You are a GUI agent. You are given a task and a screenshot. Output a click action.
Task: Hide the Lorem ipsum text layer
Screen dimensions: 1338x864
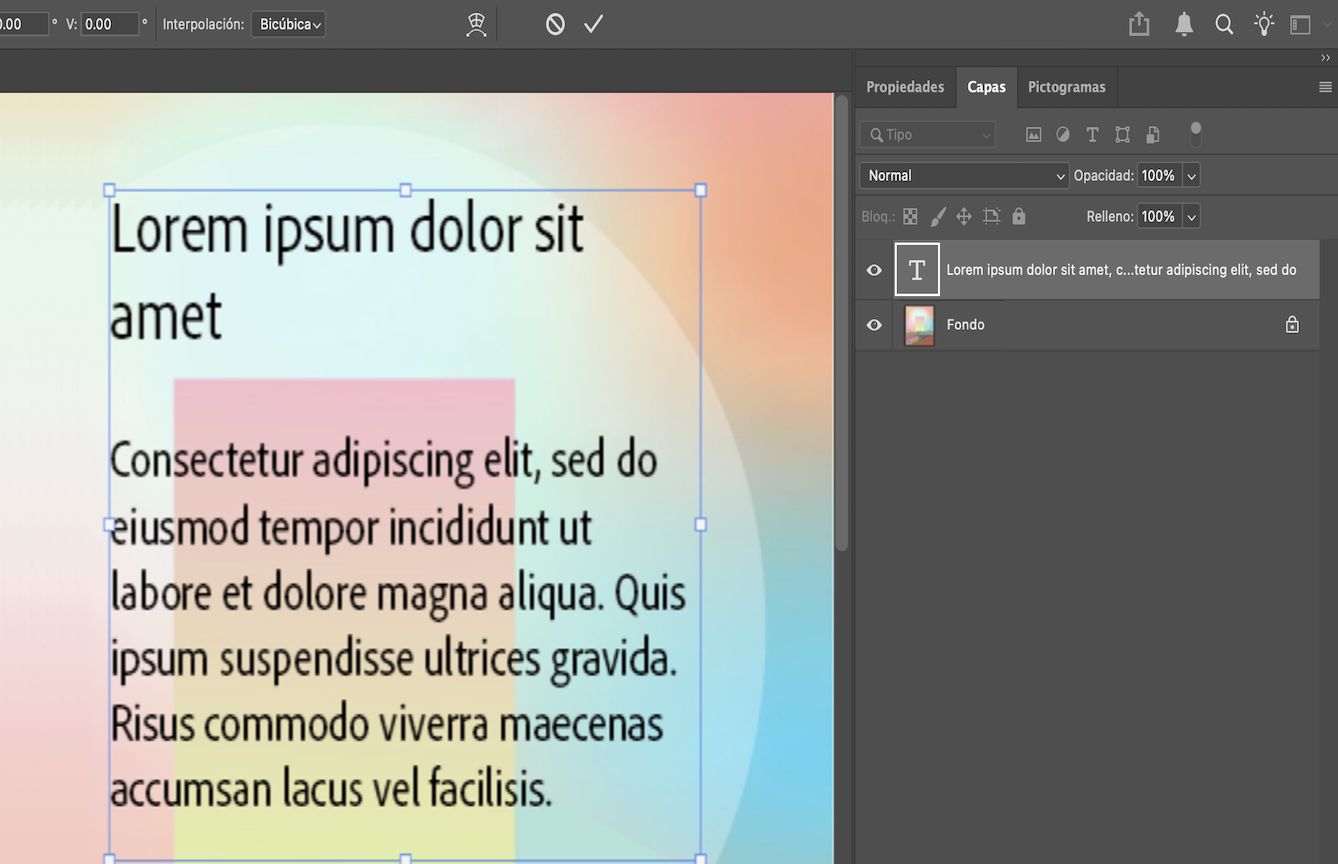tap(873, 269)
